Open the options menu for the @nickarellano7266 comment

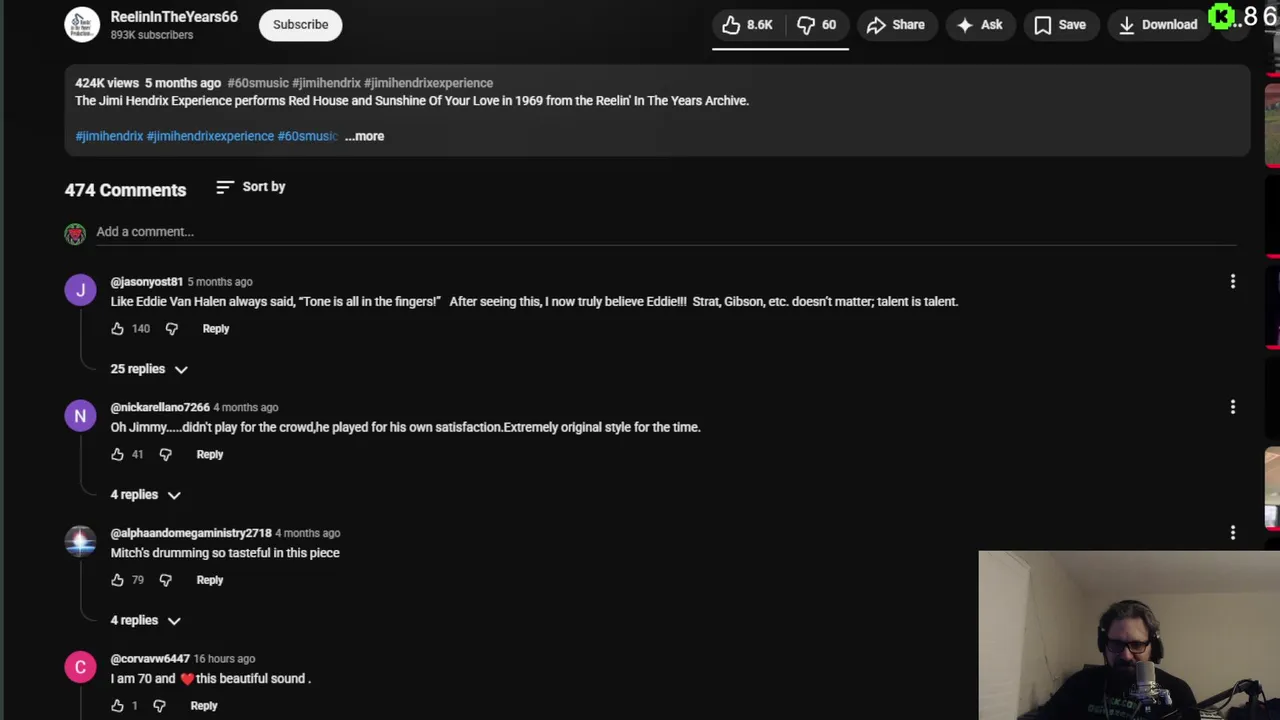point(1232,408)
